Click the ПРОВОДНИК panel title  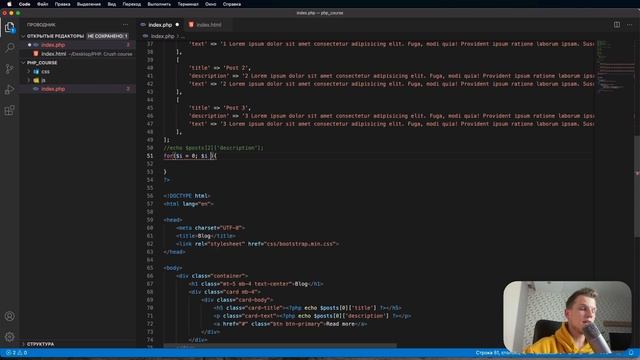tap(41, 24)
